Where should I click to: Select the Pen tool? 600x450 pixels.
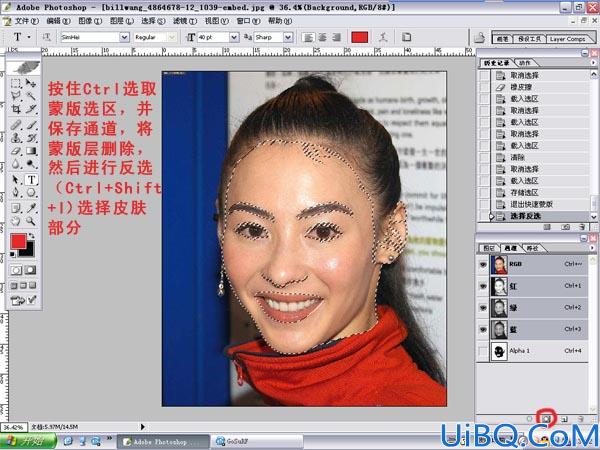click(16, 192)
